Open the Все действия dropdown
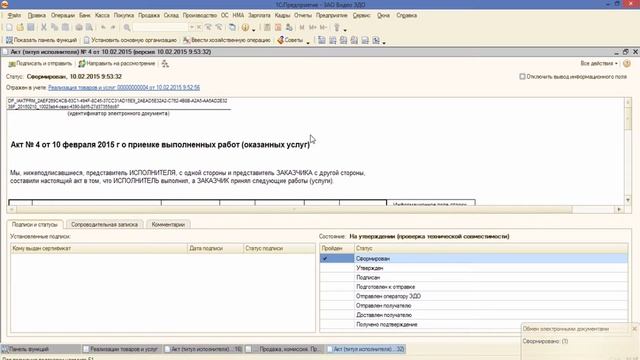Image resolution: width=640 pixels, height=360 pixels. point(599,64)
